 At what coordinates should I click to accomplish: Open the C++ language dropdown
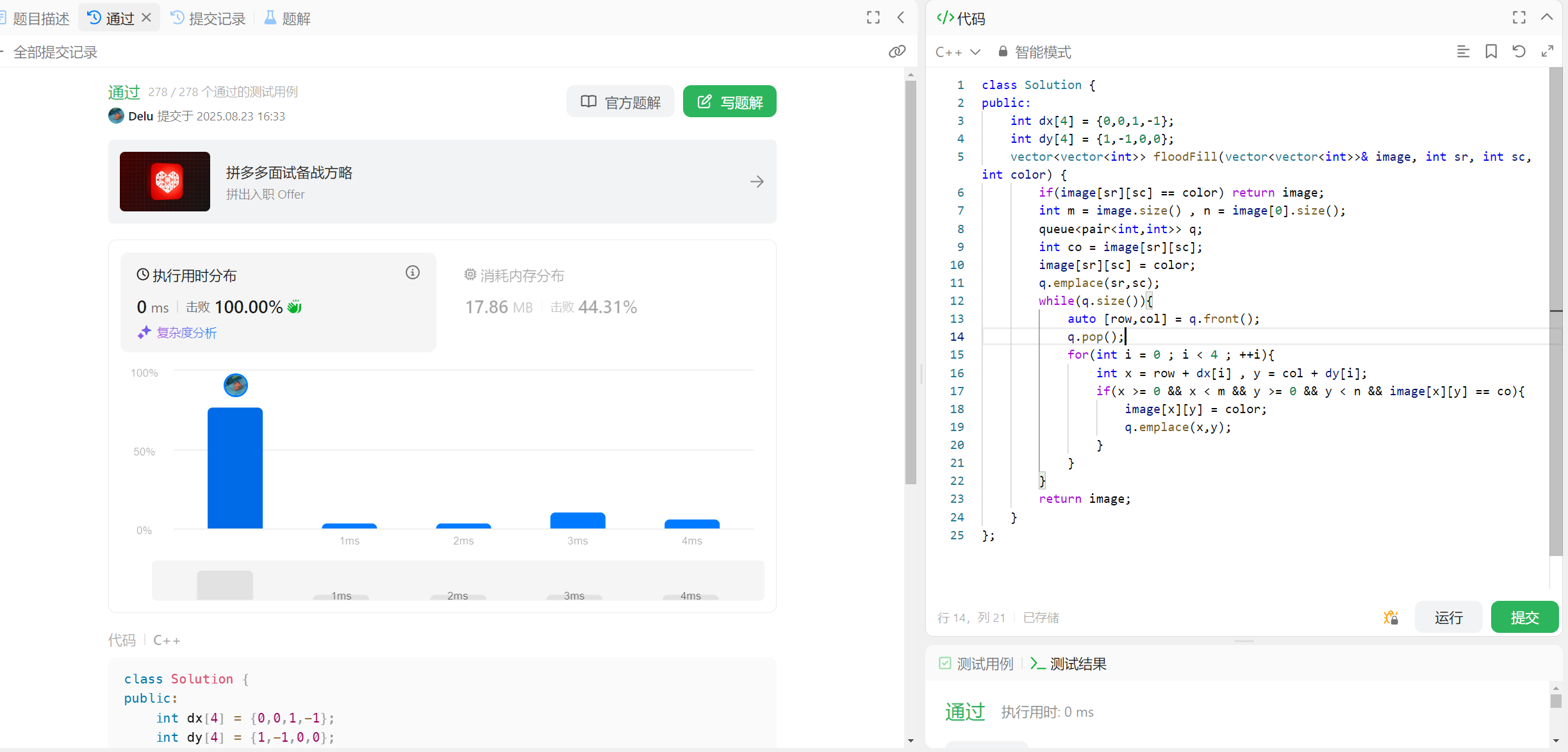click(x=958, y=52)
